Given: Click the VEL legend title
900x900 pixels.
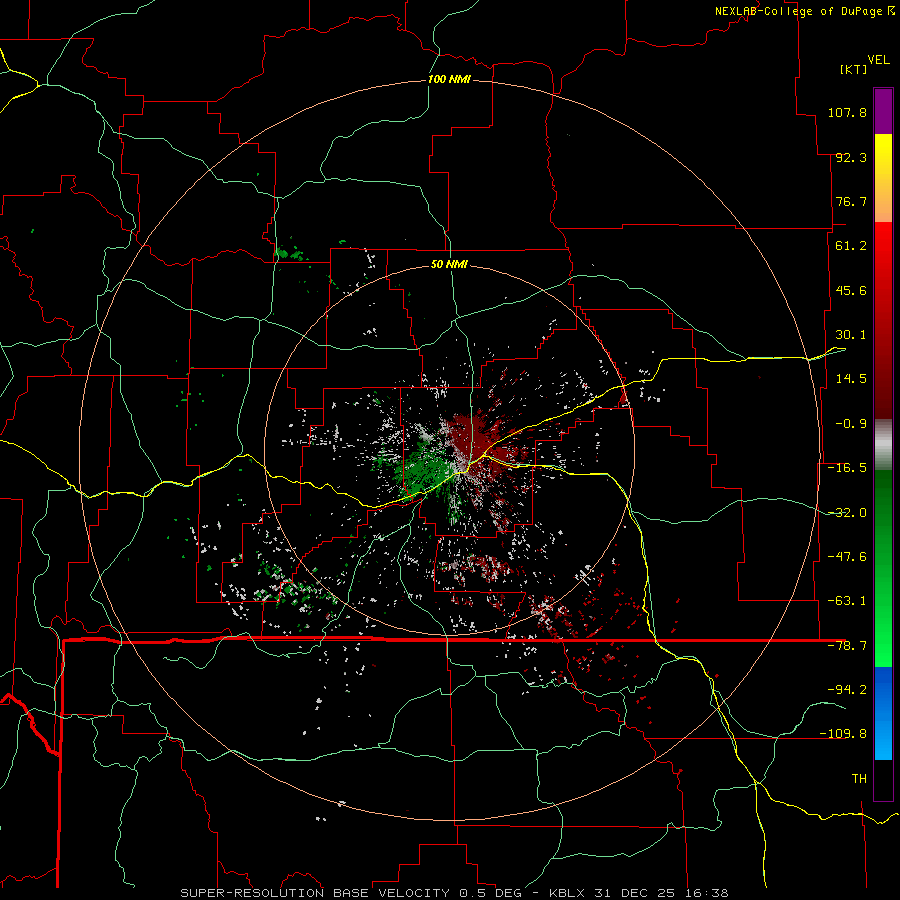Looking at the screenshot, I should (x=878, y=60).
